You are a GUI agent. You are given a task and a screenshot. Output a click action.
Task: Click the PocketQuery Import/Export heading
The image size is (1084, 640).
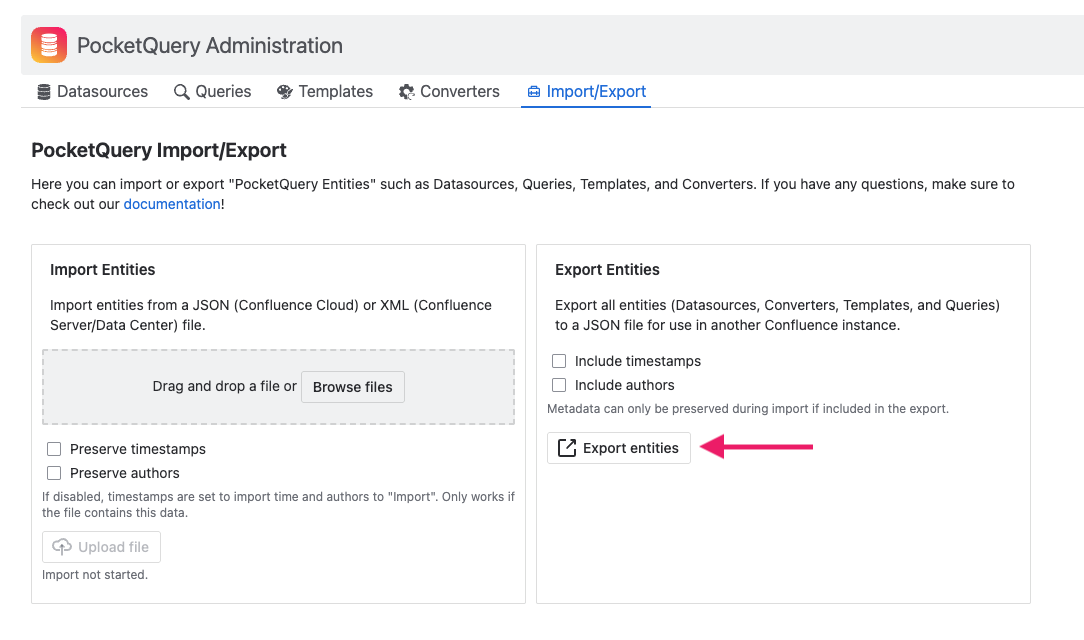(x=159, y=150)
